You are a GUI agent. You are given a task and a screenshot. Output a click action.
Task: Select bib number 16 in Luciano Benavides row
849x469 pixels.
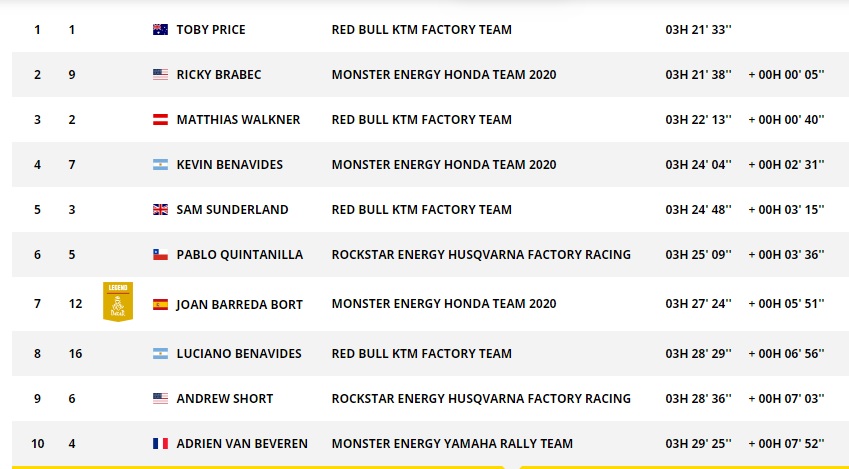click(75, 354)
